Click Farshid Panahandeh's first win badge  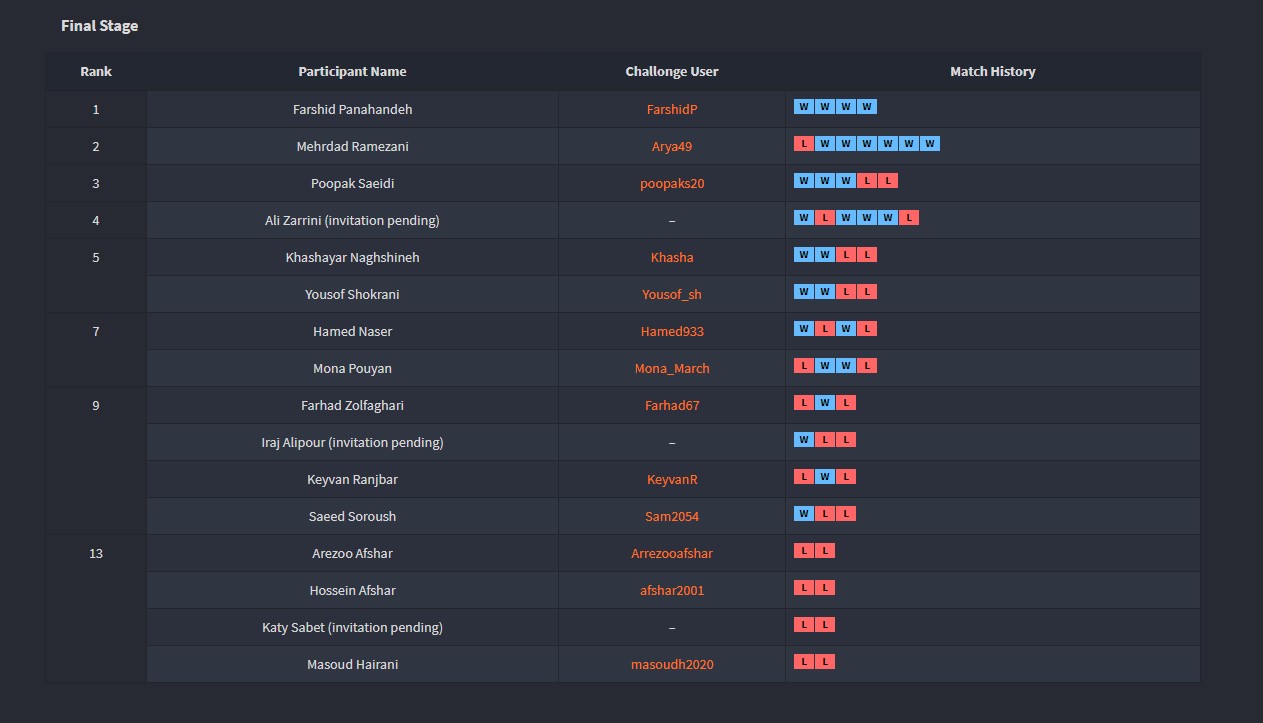804,107
